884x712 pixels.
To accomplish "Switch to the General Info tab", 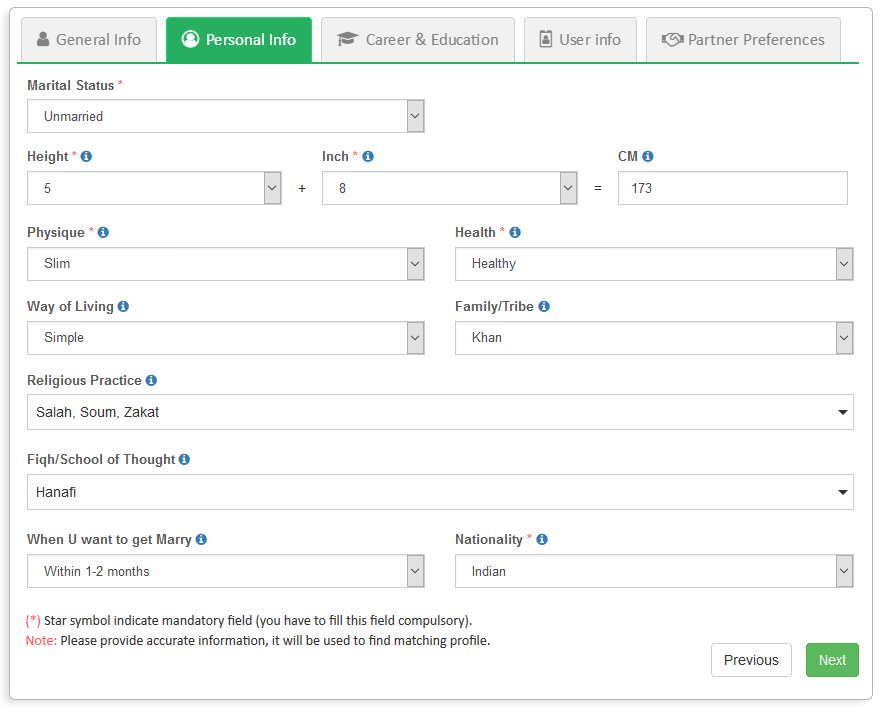I will 89,40.
